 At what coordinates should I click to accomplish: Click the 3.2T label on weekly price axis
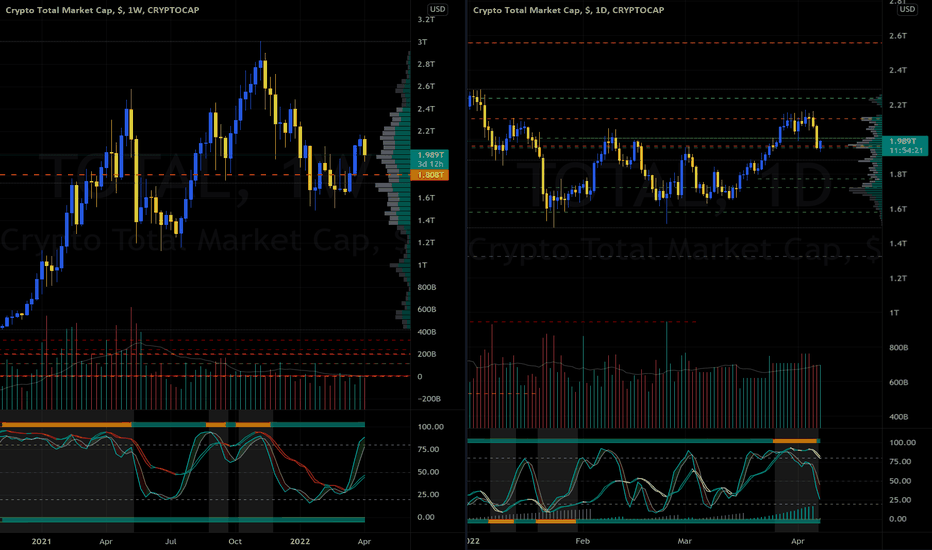426,20
